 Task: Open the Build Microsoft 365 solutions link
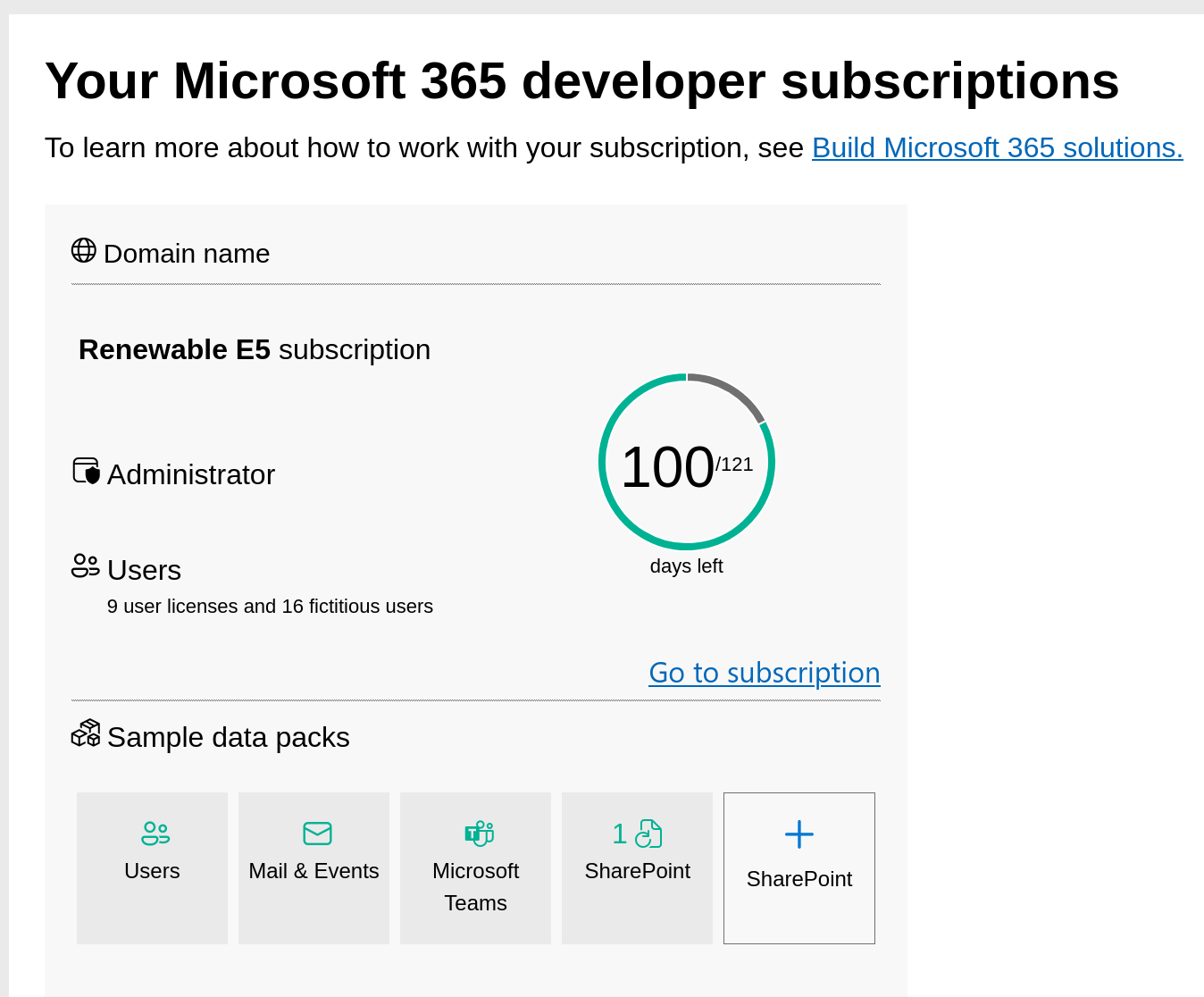997,147
